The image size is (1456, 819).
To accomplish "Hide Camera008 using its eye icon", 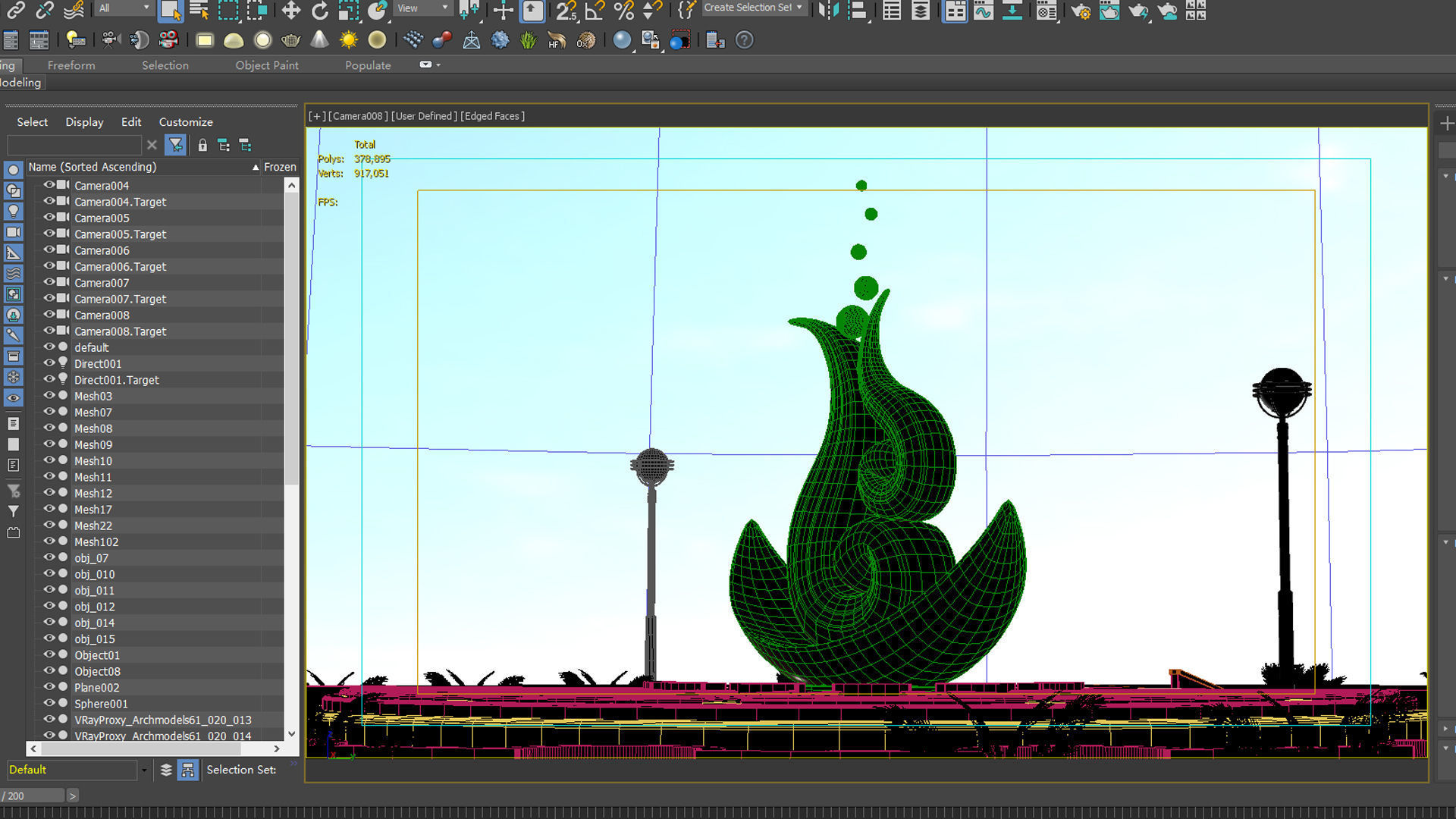I will click(x=49, y=314).
